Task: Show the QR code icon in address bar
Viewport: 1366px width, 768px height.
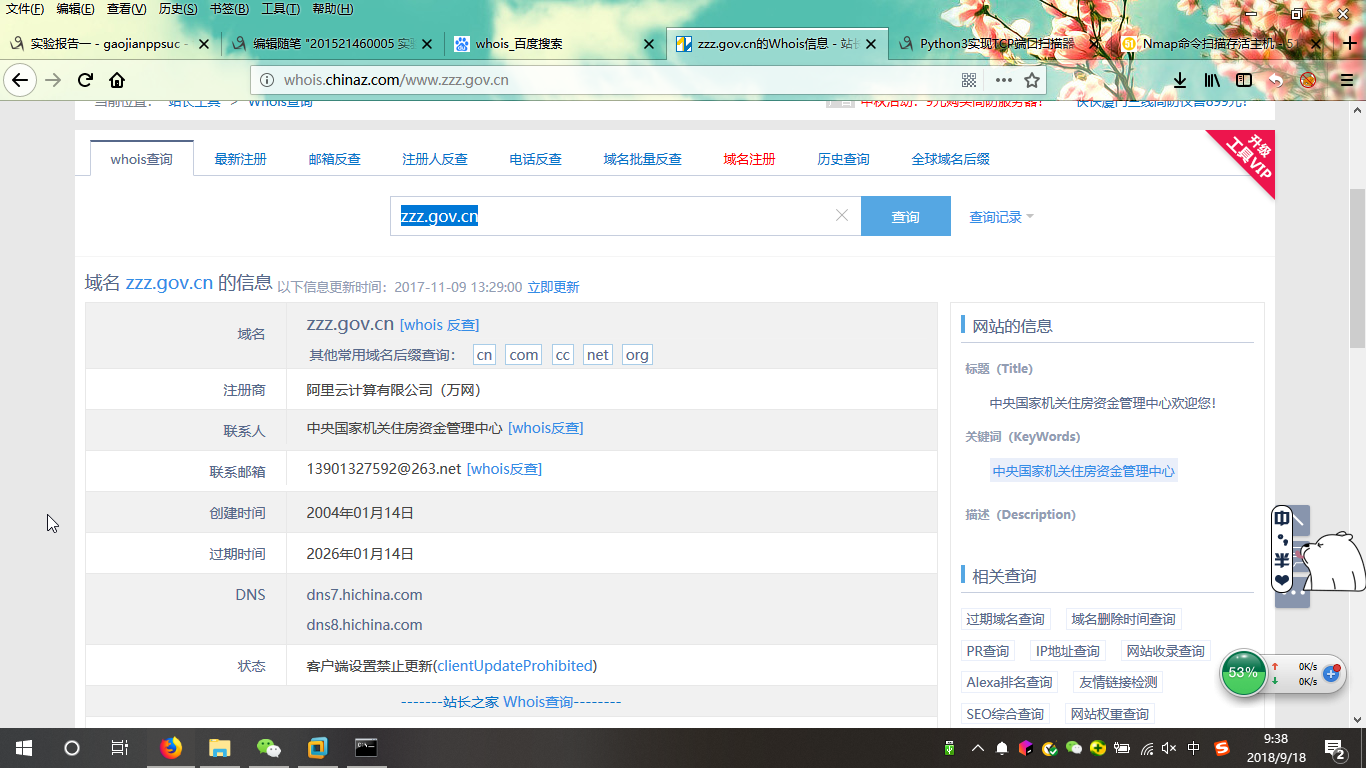Action: point(969,80)
